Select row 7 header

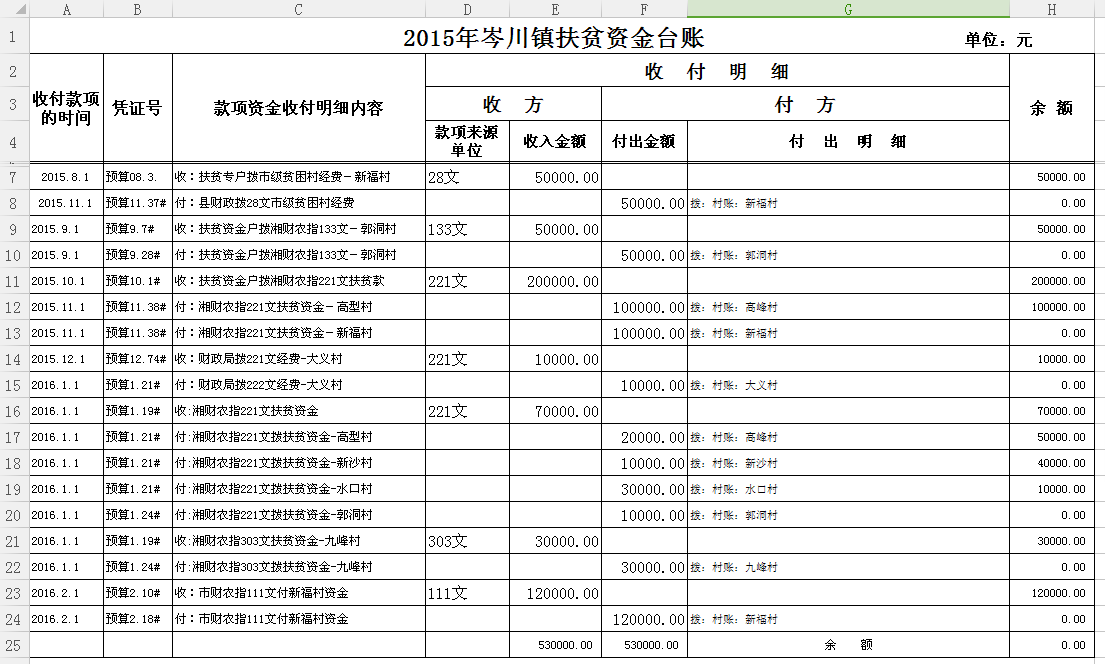click(x=14, y=177)
